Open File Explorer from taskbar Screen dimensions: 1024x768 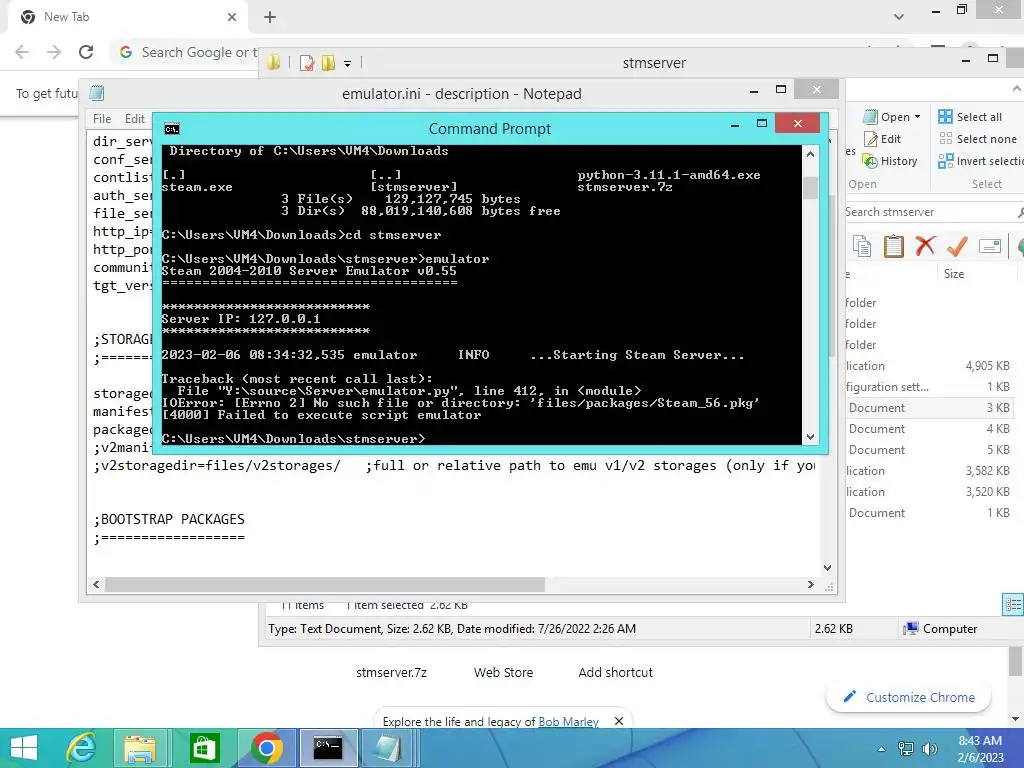(140, 748)
